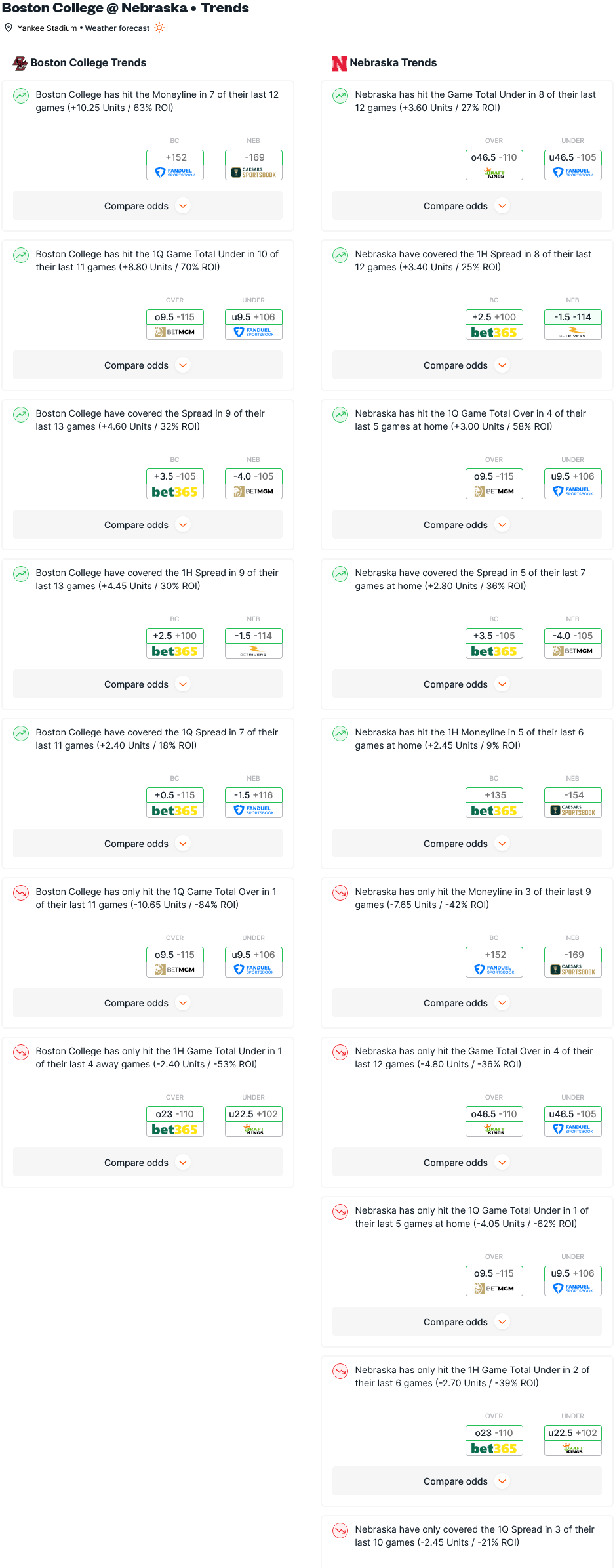Click DraftKings logo under o46.5 -110 in Nebraska's first trend
The width and height of the screenshot is (615, 1568).
[494, 173]
